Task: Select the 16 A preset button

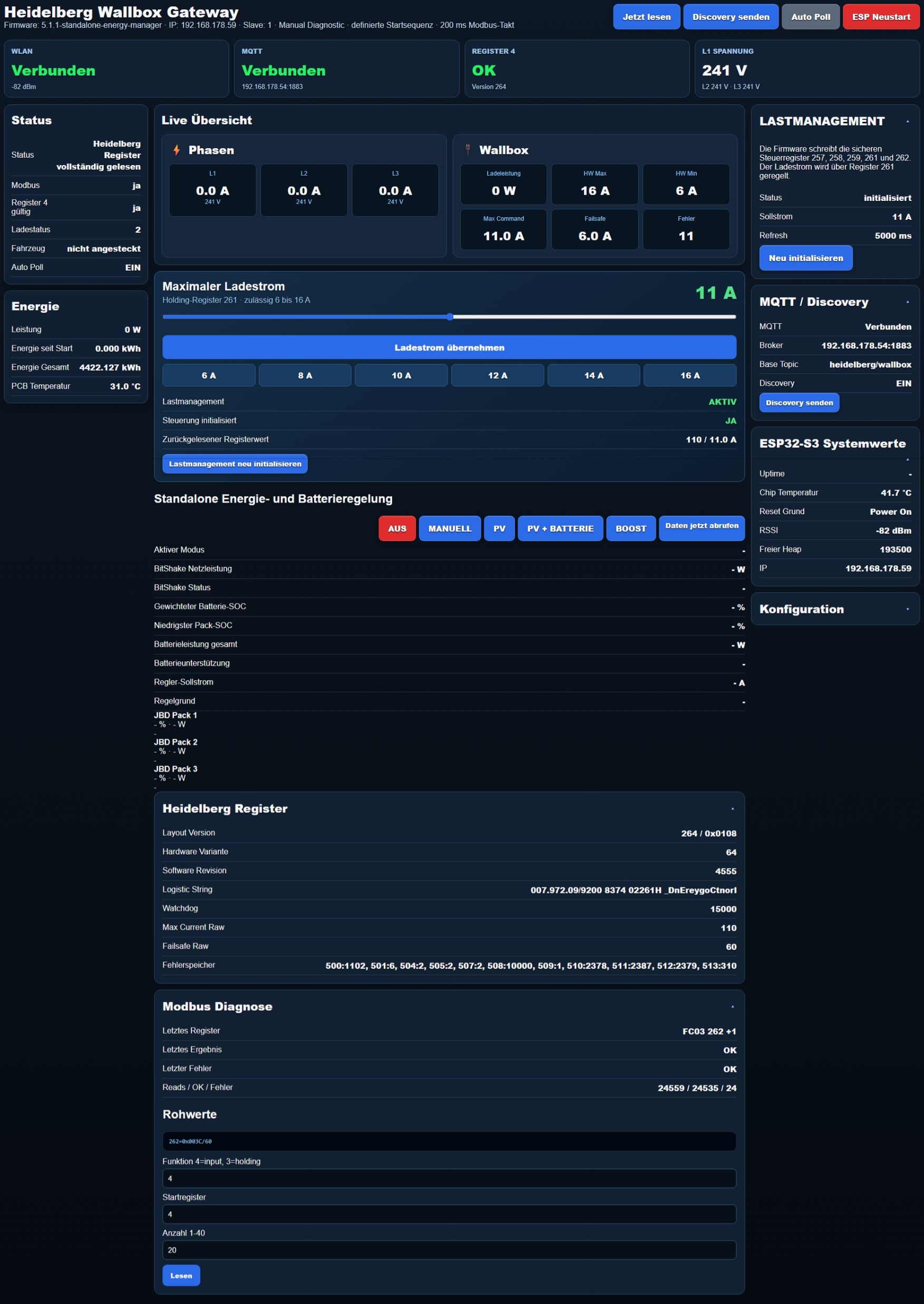Action: pos(689,375)
